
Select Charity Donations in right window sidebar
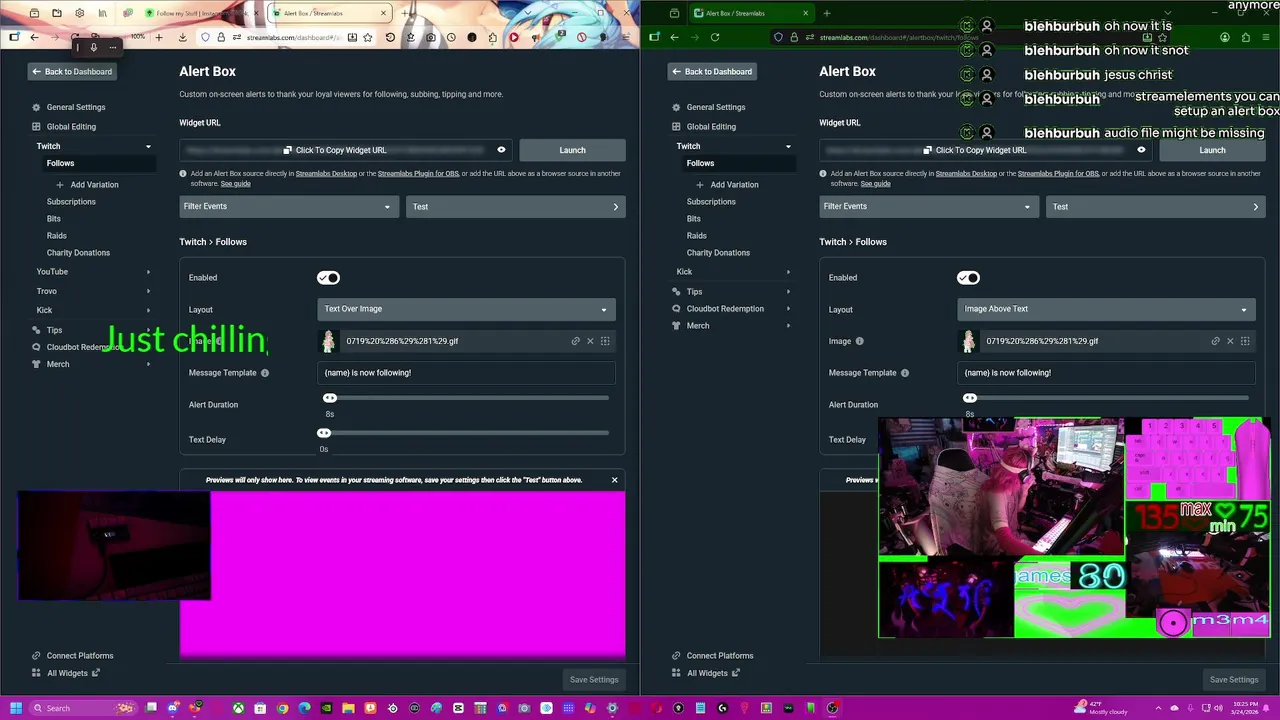[718, 253]
